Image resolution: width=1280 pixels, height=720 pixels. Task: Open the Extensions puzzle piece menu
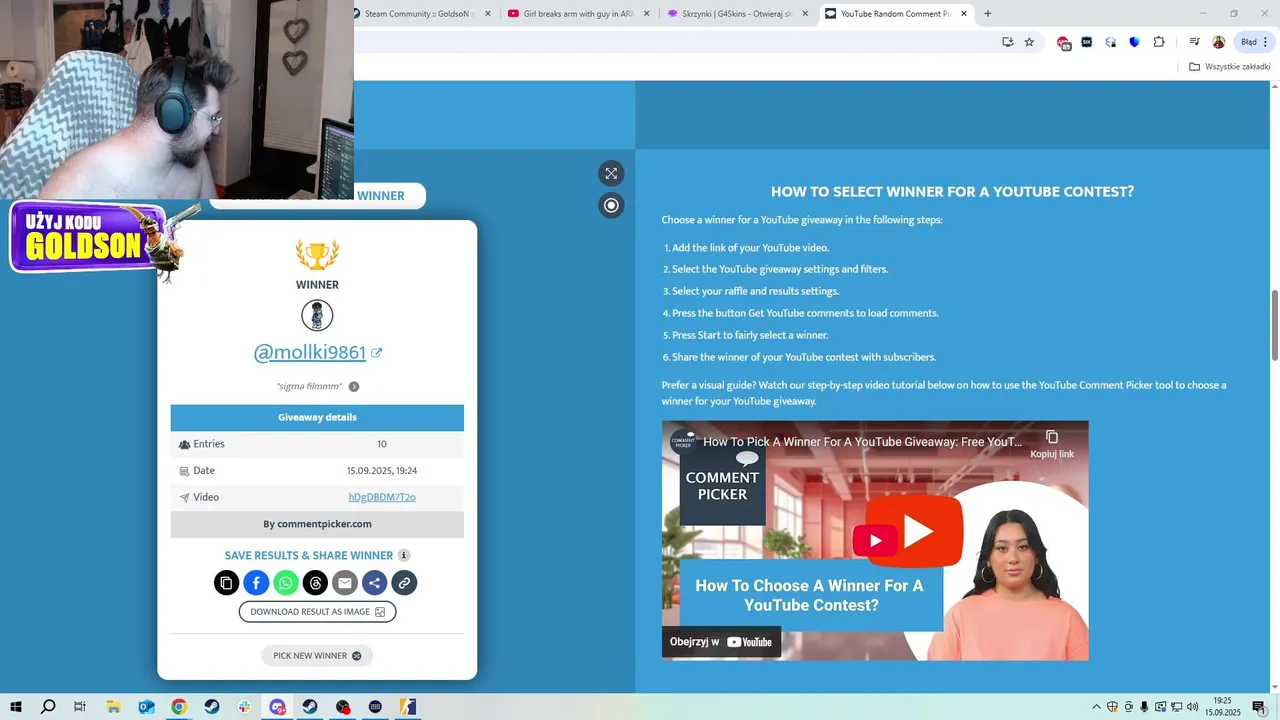(x=1159, y=42)
